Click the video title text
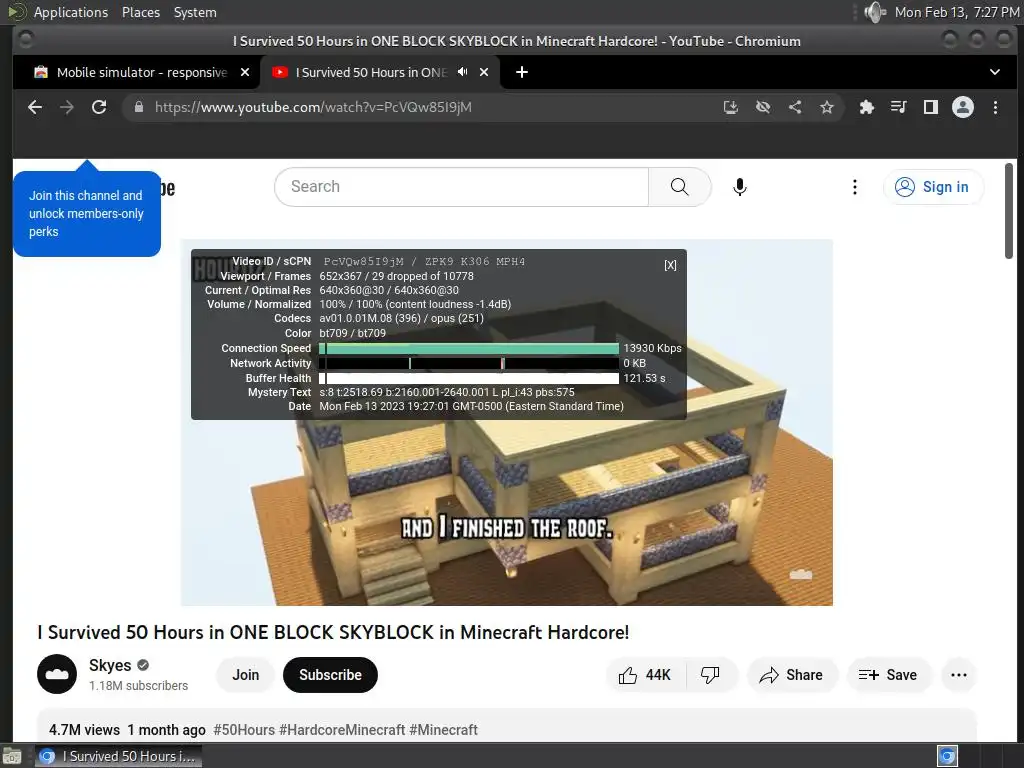 point(333,632)
